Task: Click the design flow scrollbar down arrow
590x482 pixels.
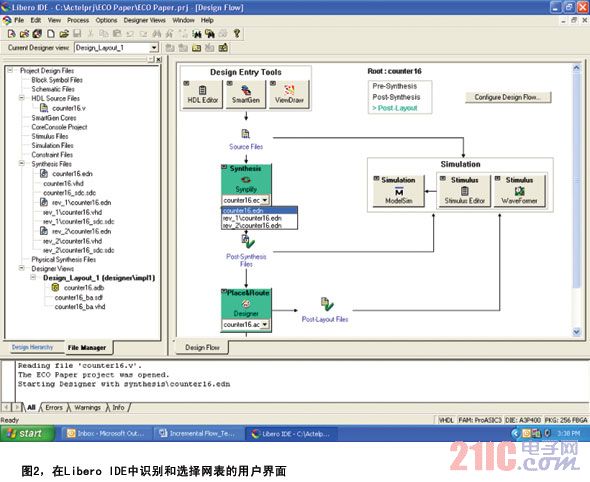Action: pos(576,331)
